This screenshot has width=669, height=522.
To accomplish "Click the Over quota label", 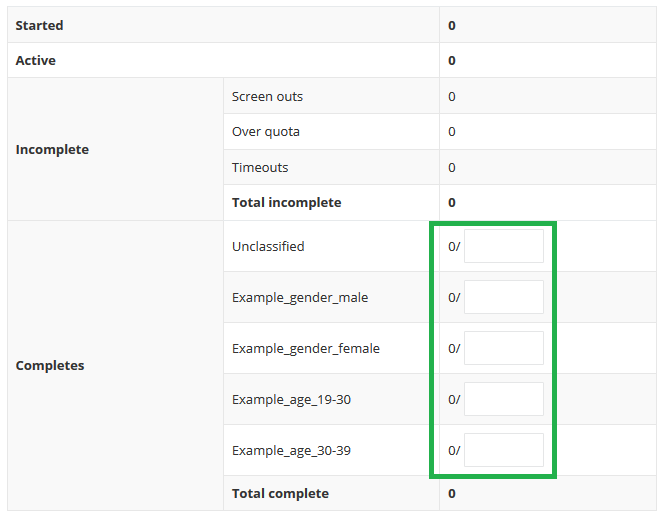I will click(x=266, y=132).
